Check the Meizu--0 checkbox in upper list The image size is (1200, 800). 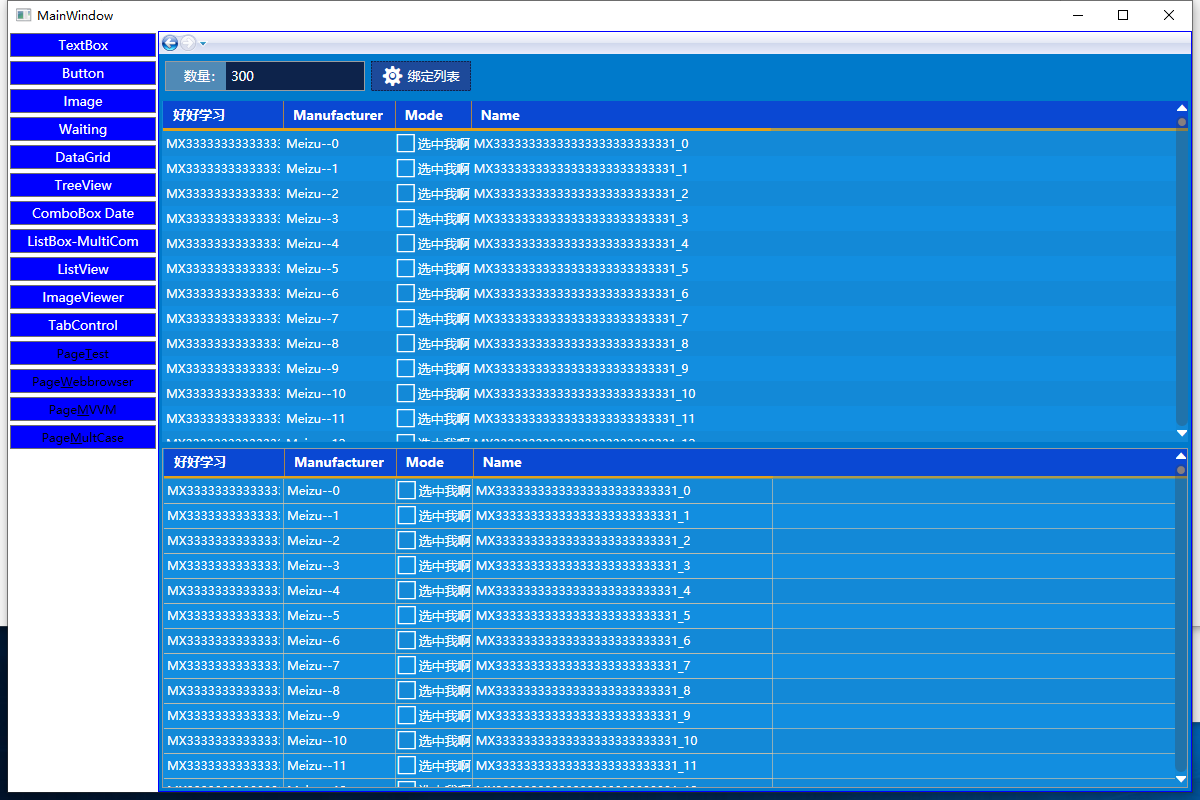(405, 144)
